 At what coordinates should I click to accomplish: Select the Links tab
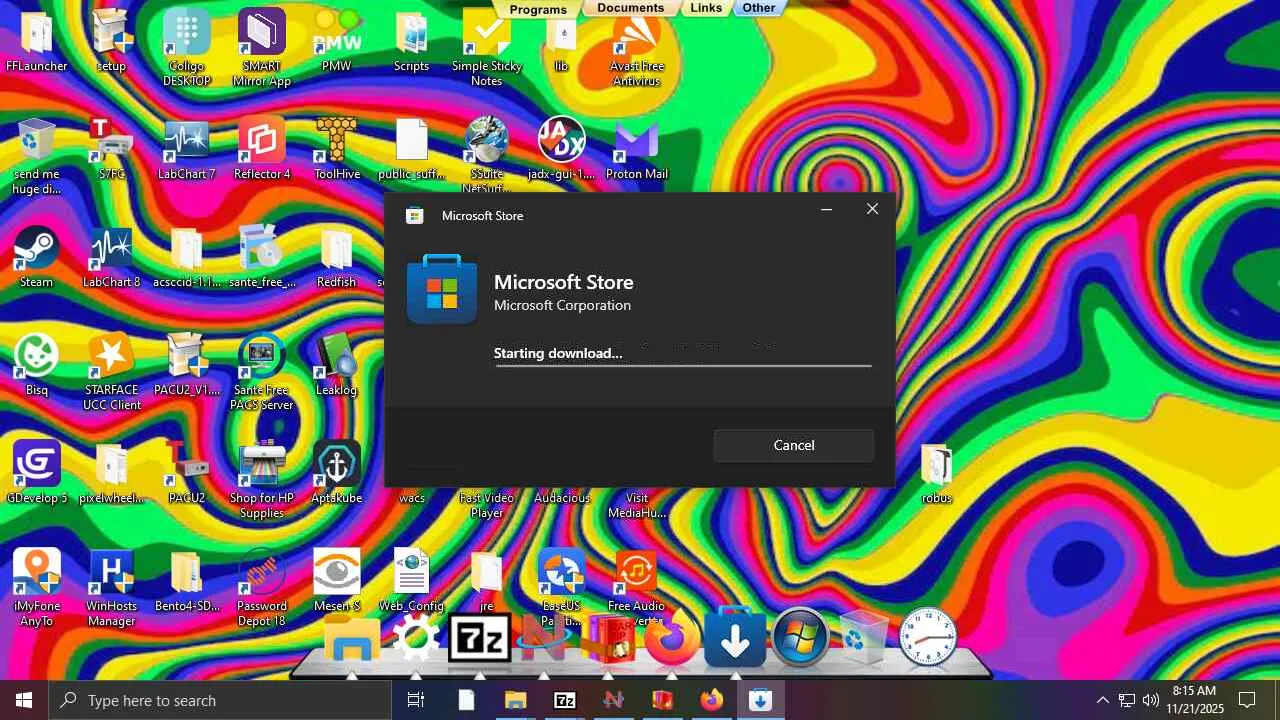706,8
